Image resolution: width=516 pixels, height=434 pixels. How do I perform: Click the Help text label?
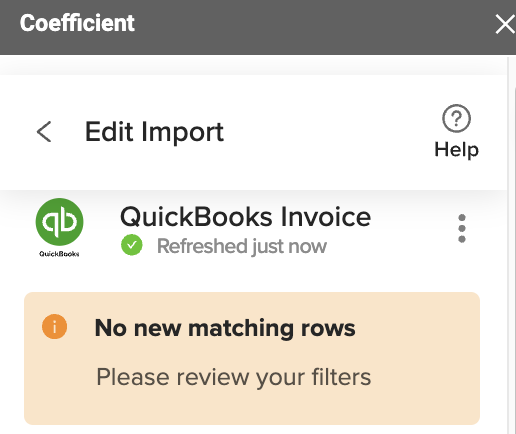(x=456, y=149)
